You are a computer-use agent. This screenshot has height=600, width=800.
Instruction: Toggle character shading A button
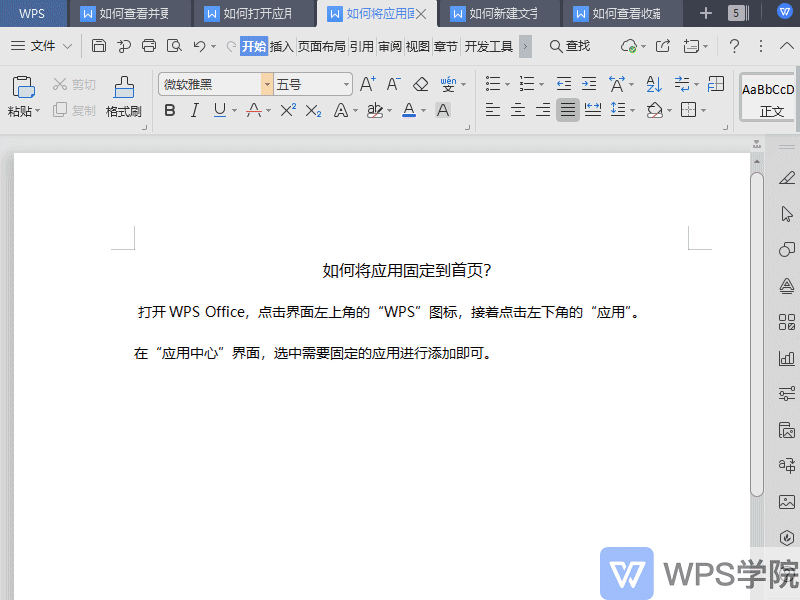(x=443, y=110)
